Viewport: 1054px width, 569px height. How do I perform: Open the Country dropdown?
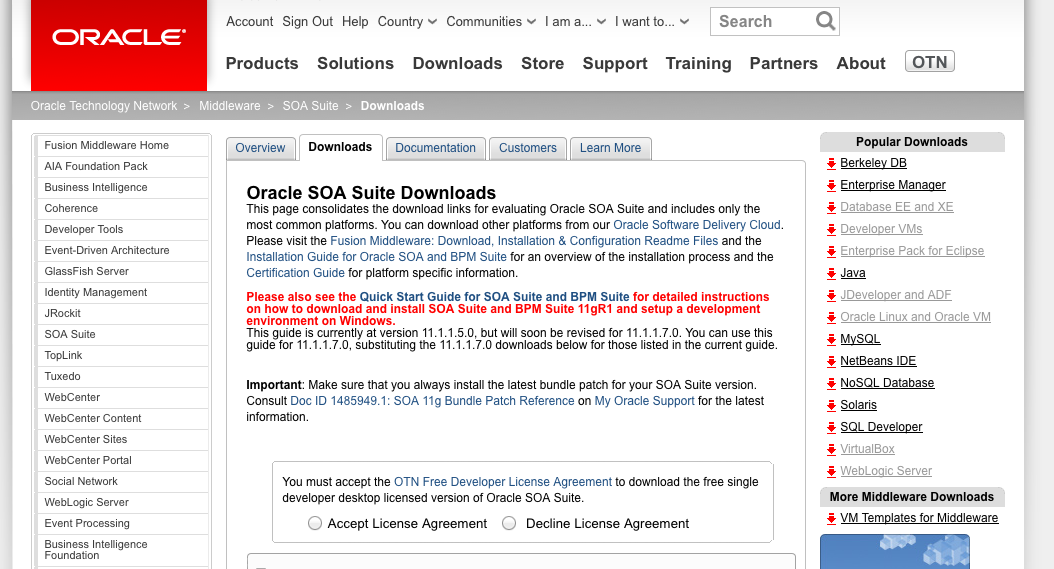[x=407, y=22]
